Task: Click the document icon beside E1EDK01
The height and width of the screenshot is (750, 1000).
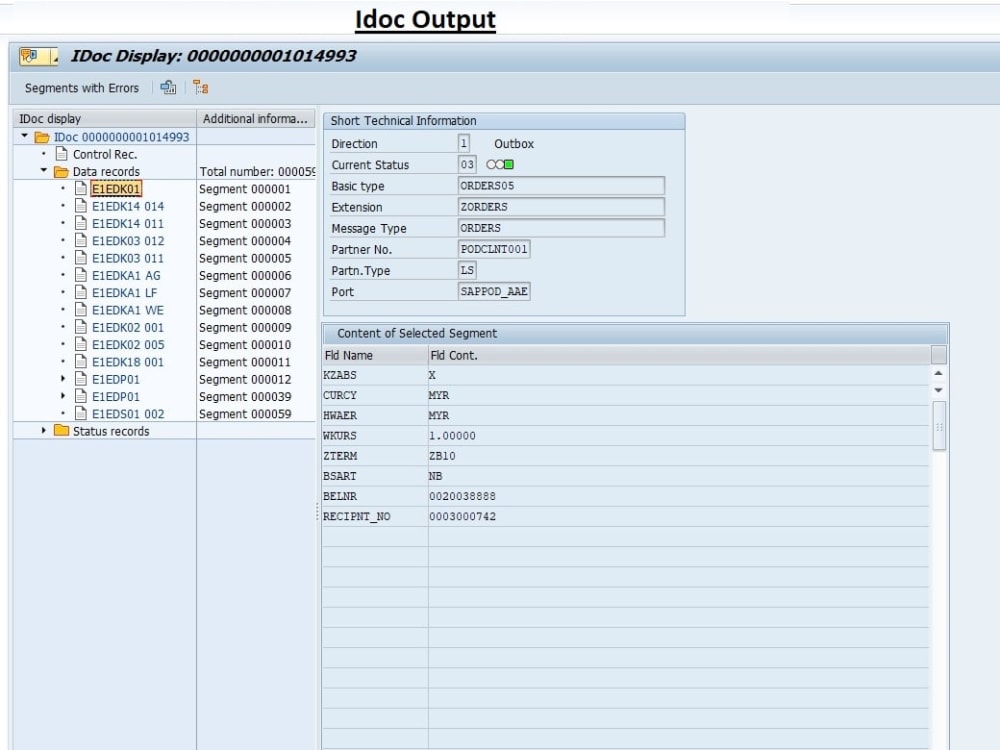Action: (x=80, y=187)
